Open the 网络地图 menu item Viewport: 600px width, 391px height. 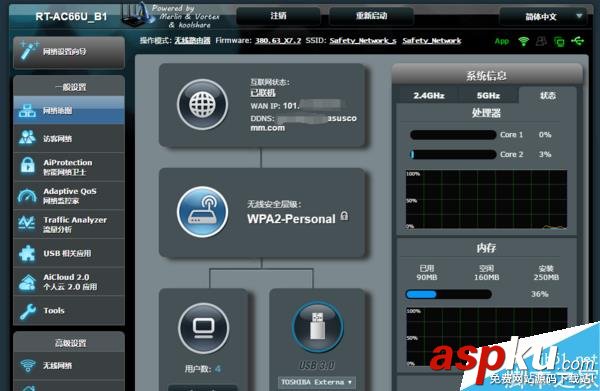[x=69, y=111]
